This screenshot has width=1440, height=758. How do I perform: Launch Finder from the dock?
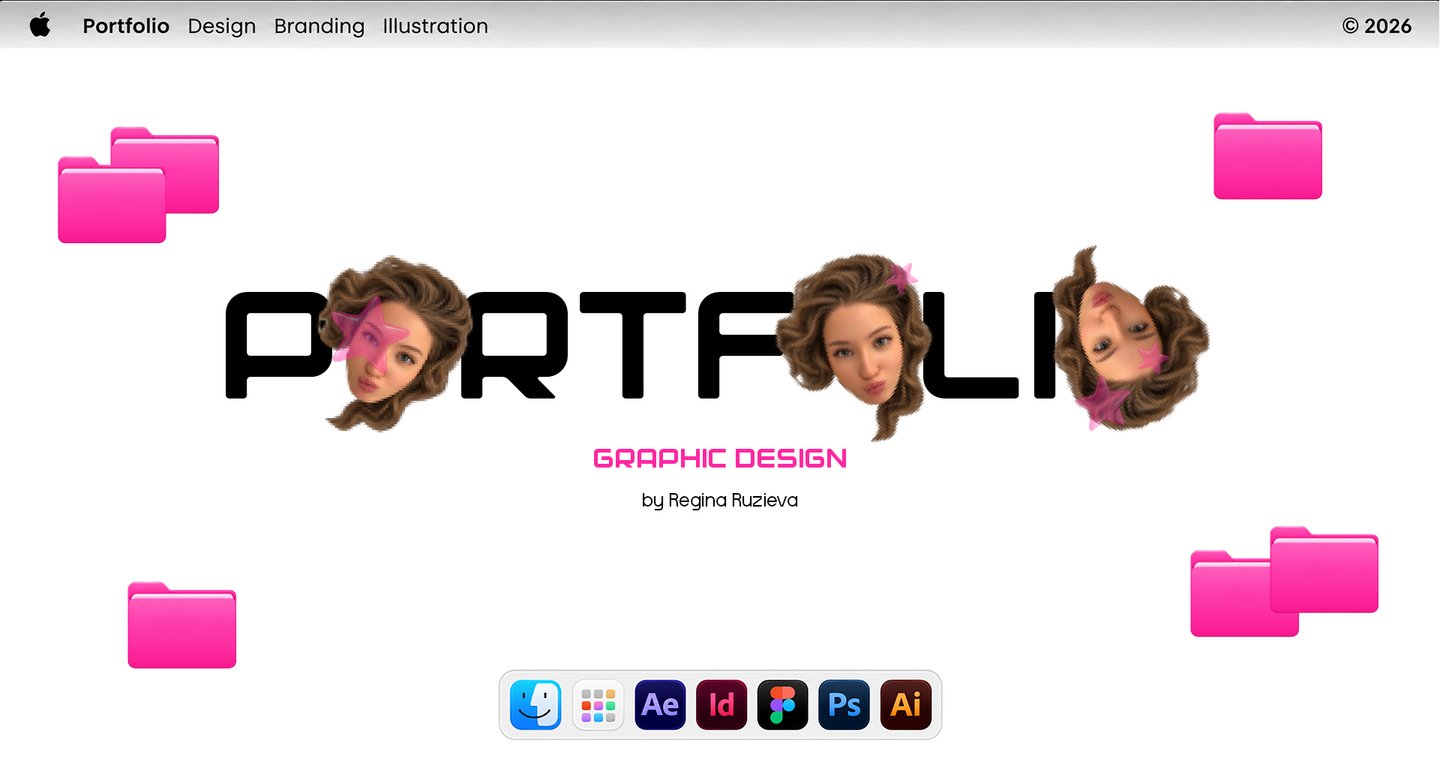click(536, 705)
